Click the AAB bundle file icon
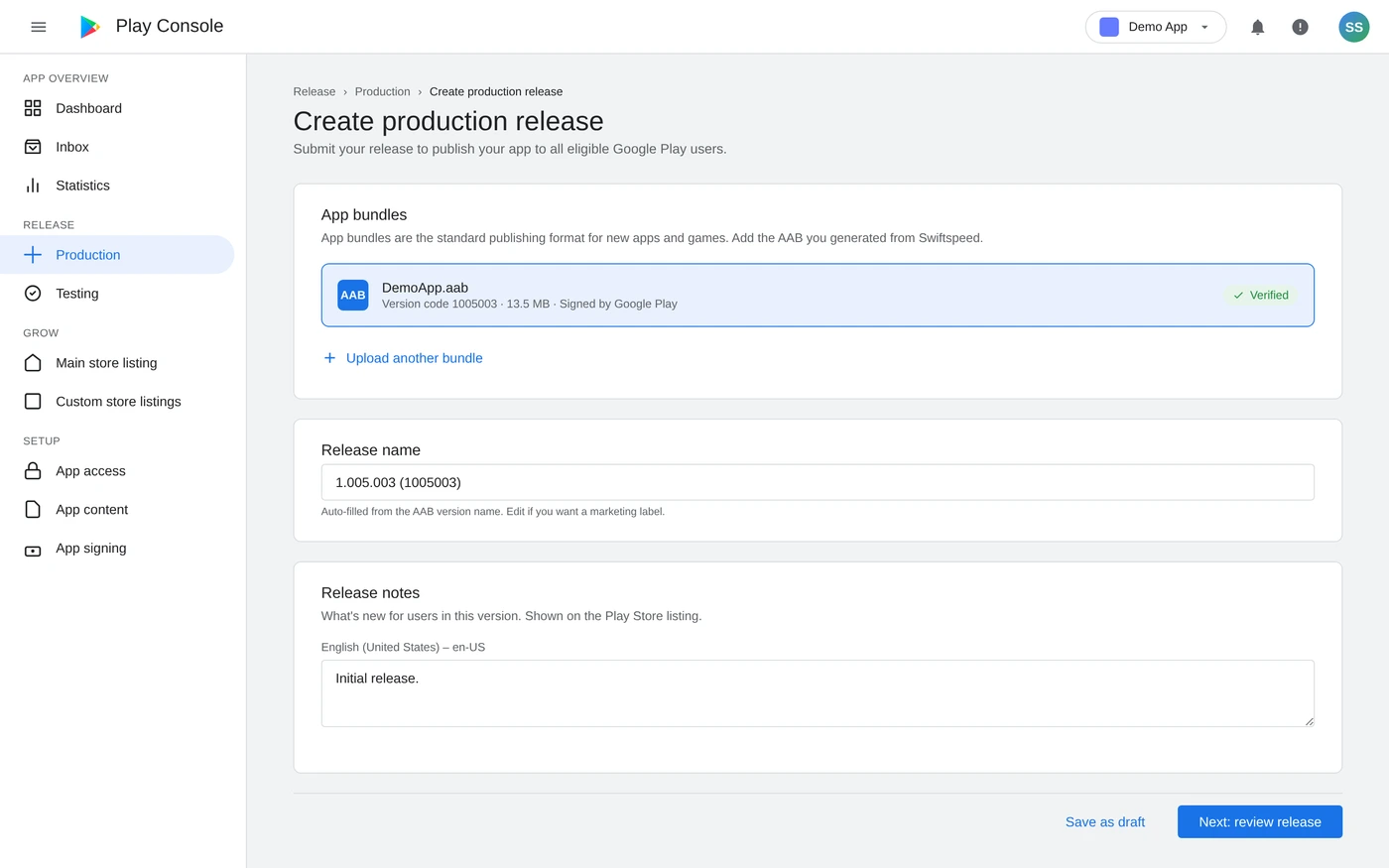The width and height of the screenshot is (1389, 868). coord(352,295)
